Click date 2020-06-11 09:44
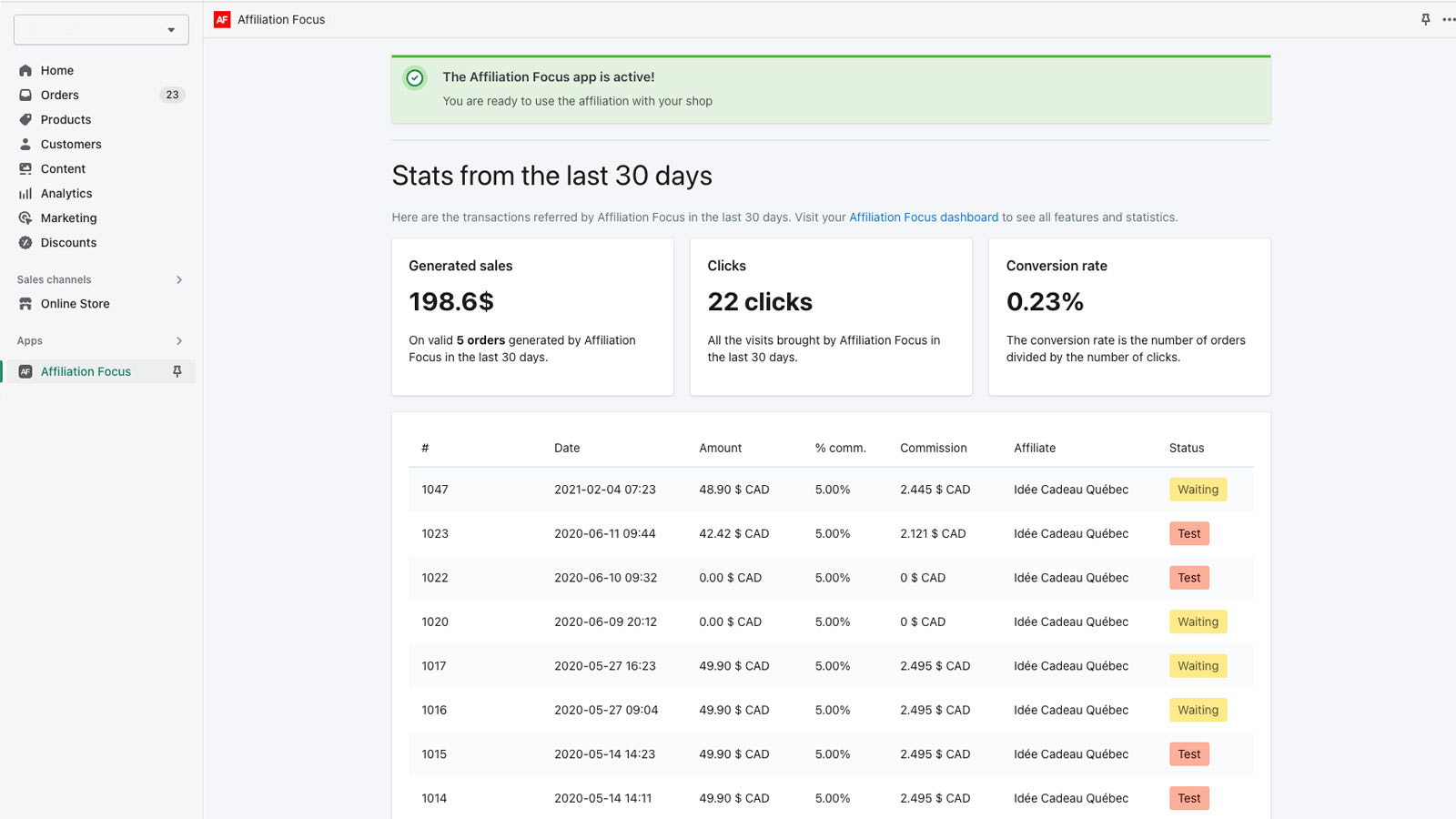Screen dimensions: 1456x819 [605, 533]
